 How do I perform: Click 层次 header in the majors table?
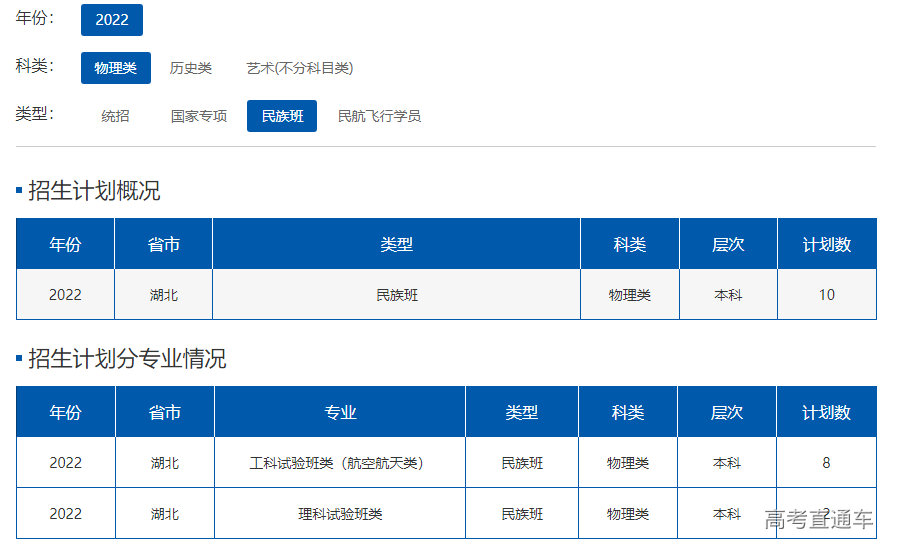coord(727,412)
